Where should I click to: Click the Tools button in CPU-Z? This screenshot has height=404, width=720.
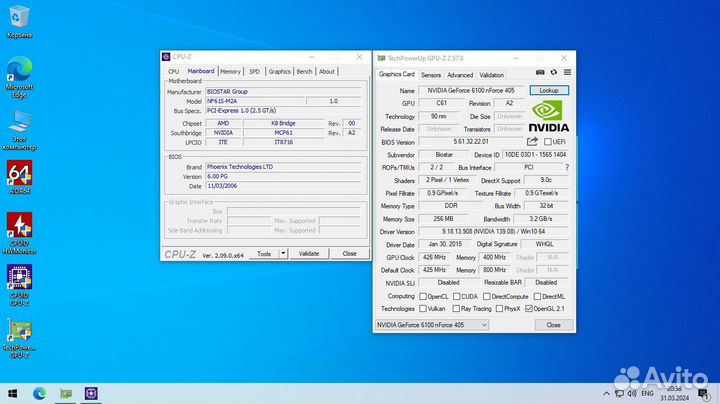point(264,253)
